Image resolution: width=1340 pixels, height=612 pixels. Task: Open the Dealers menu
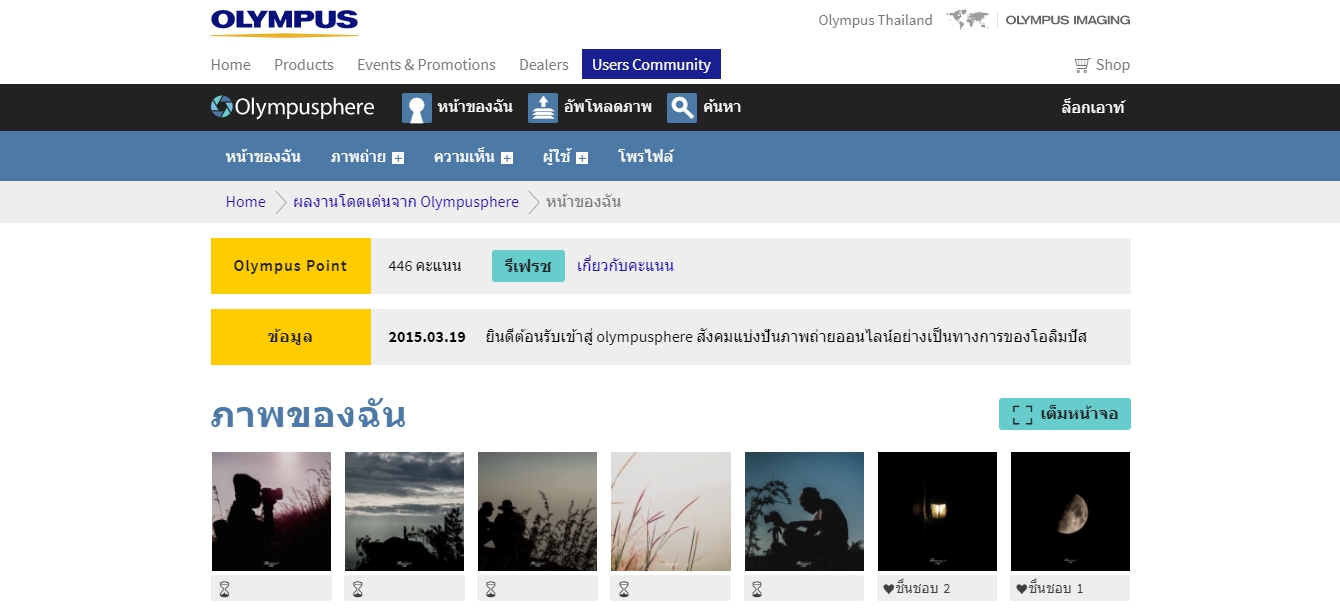tap(544, 65)
